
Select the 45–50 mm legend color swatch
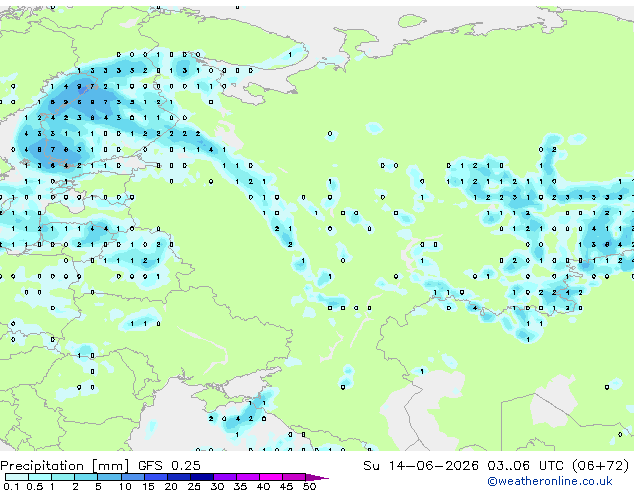point(294,477)
